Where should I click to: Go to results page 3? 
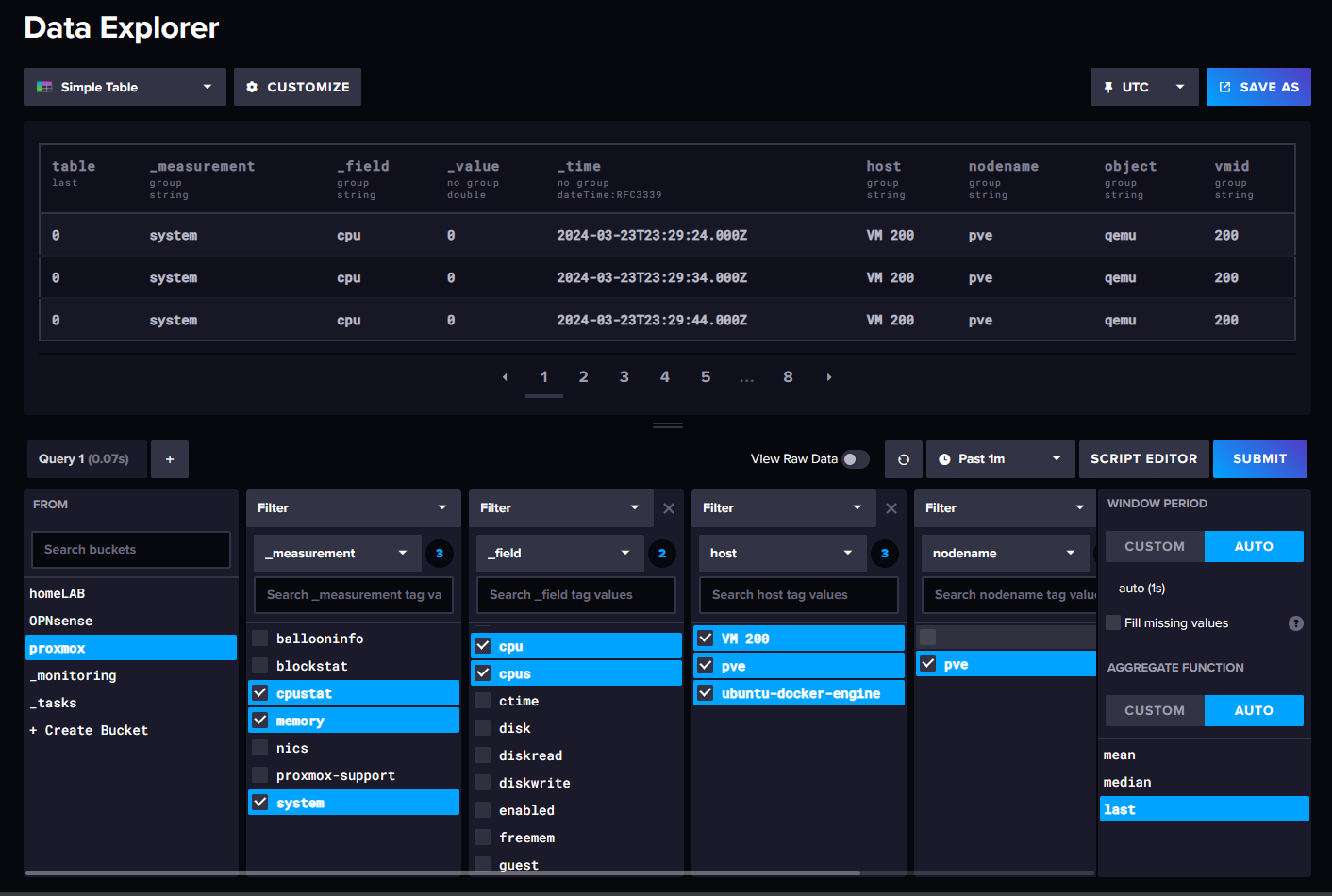(624, 377)
